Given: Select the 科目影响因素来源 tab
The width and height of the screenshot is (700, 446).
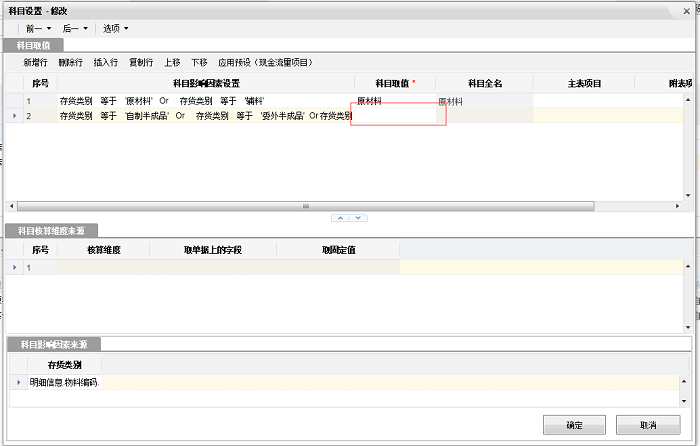Looking at the screenshot, I should point(54,344).
